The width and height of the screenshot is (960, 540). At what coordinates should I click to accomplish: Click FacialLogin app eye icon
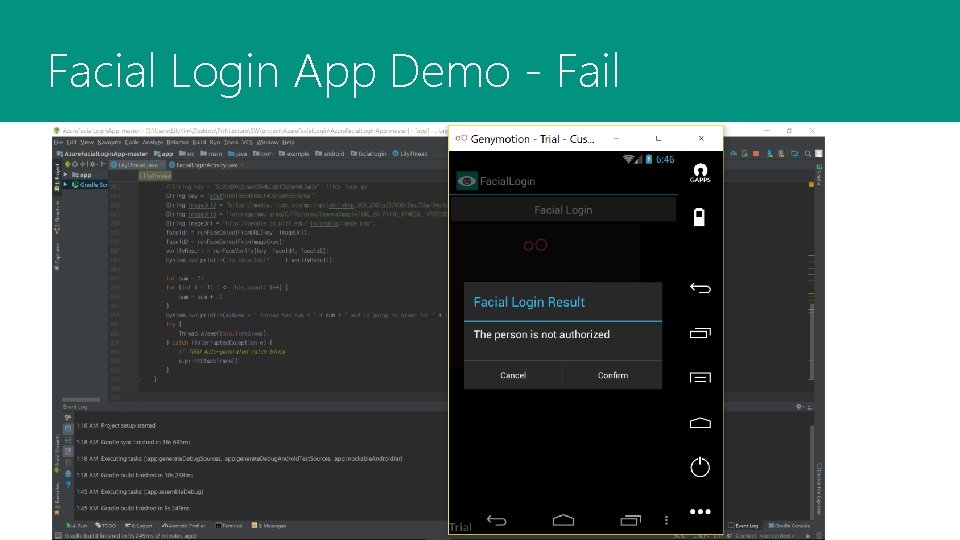(467, 181)
